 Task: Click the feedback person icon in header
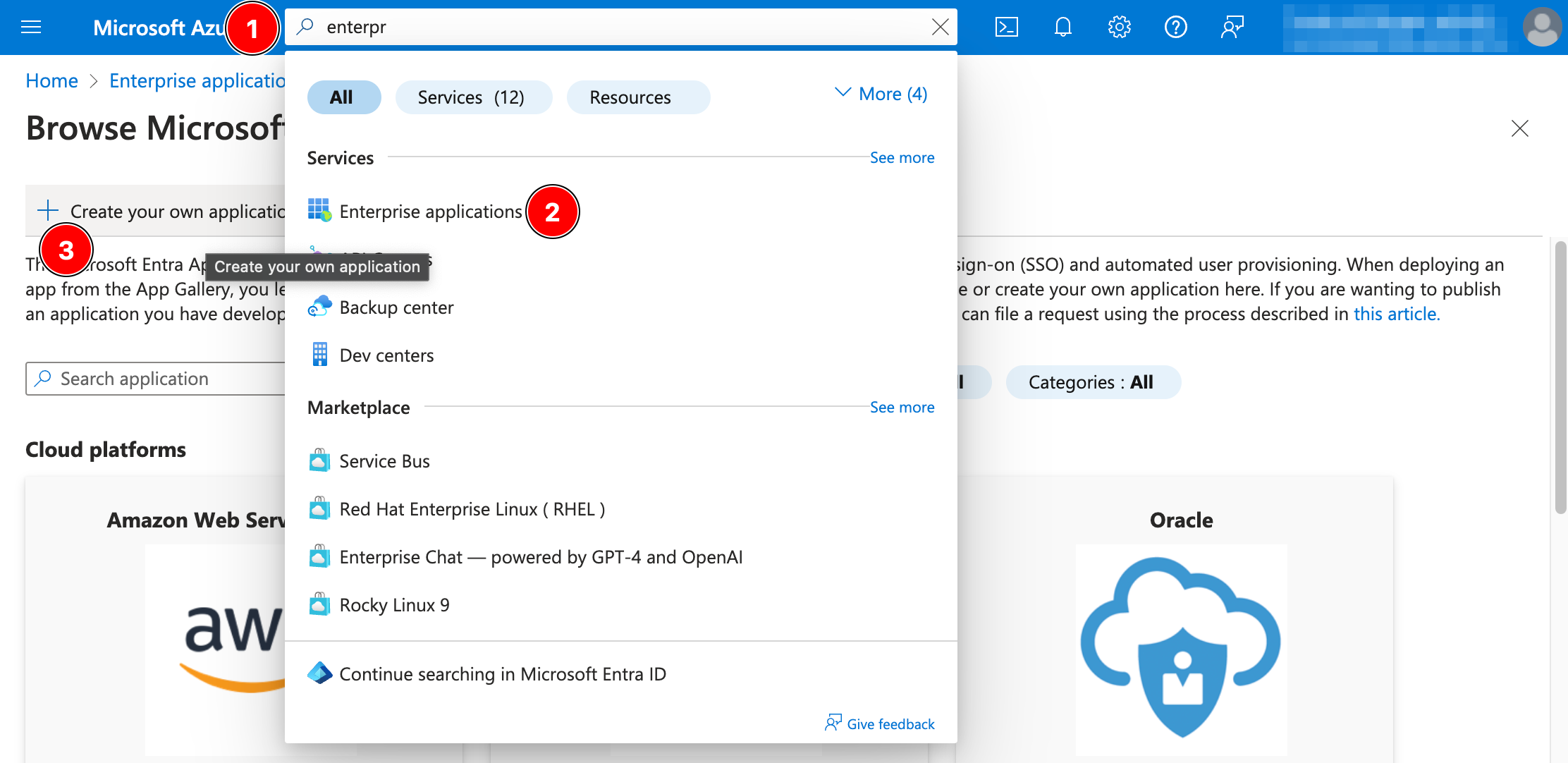tap(1232, 28)
